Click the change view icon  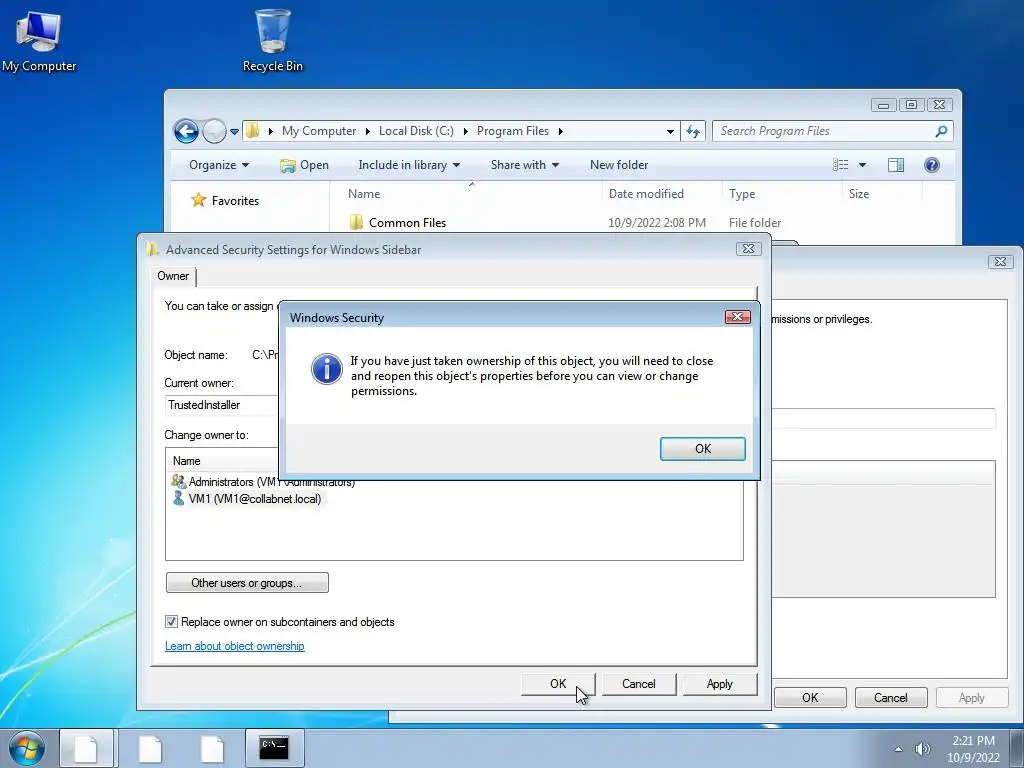click(840, 165)
